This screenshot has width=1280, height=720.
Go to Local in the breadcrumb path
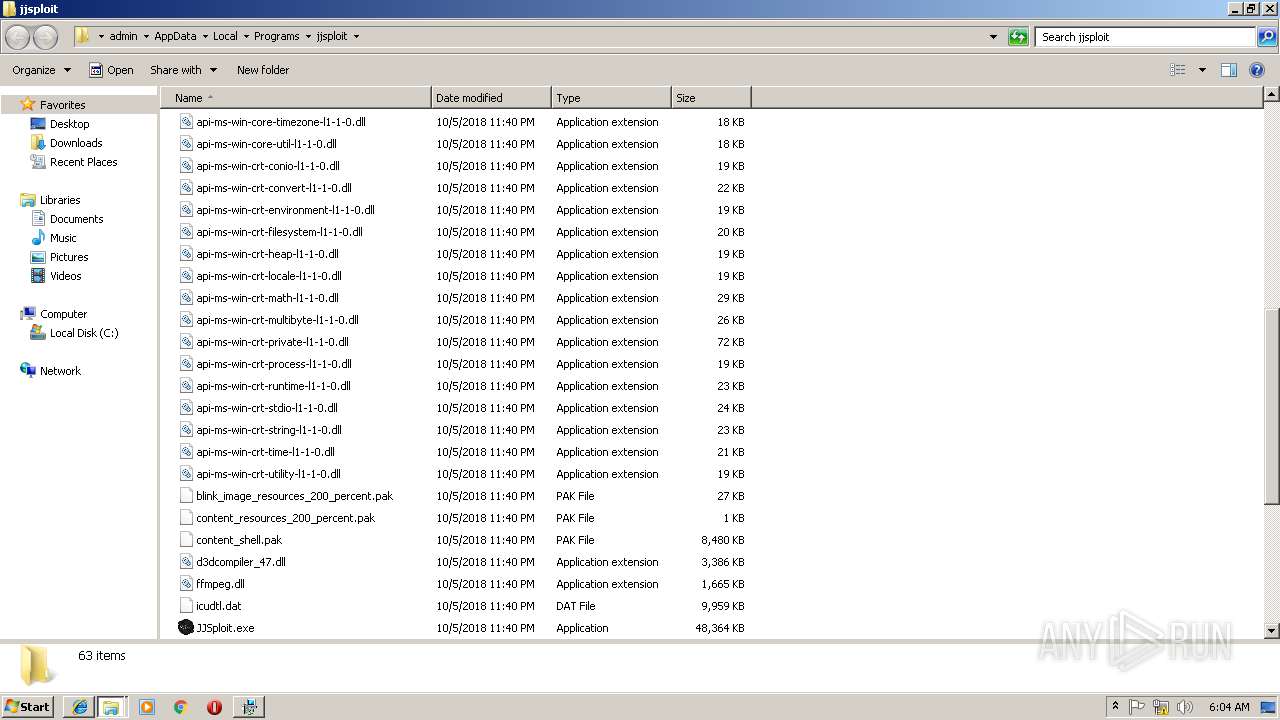225,37
